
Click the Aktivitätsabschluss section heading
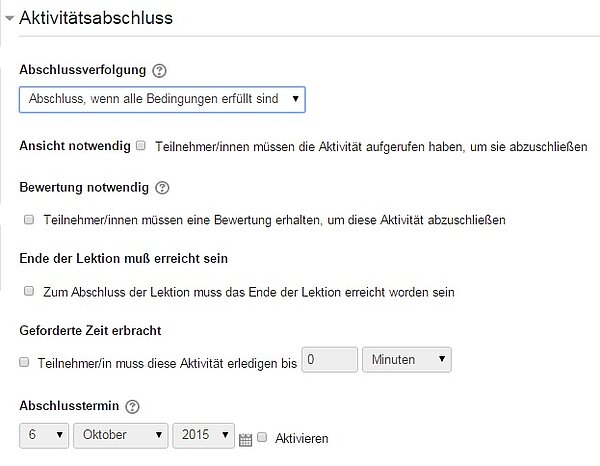point(96,17)
